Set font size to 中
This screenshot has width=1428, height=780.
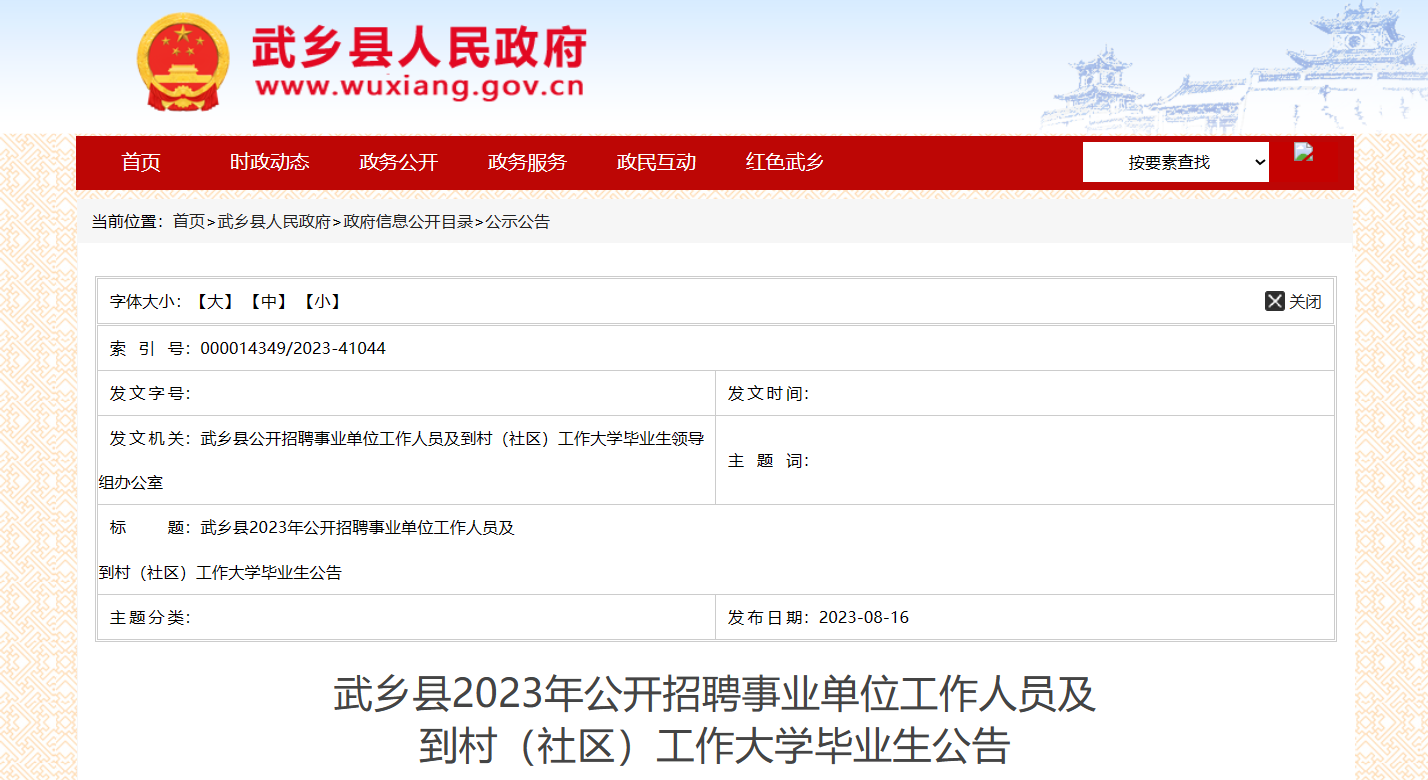(268, 302)
